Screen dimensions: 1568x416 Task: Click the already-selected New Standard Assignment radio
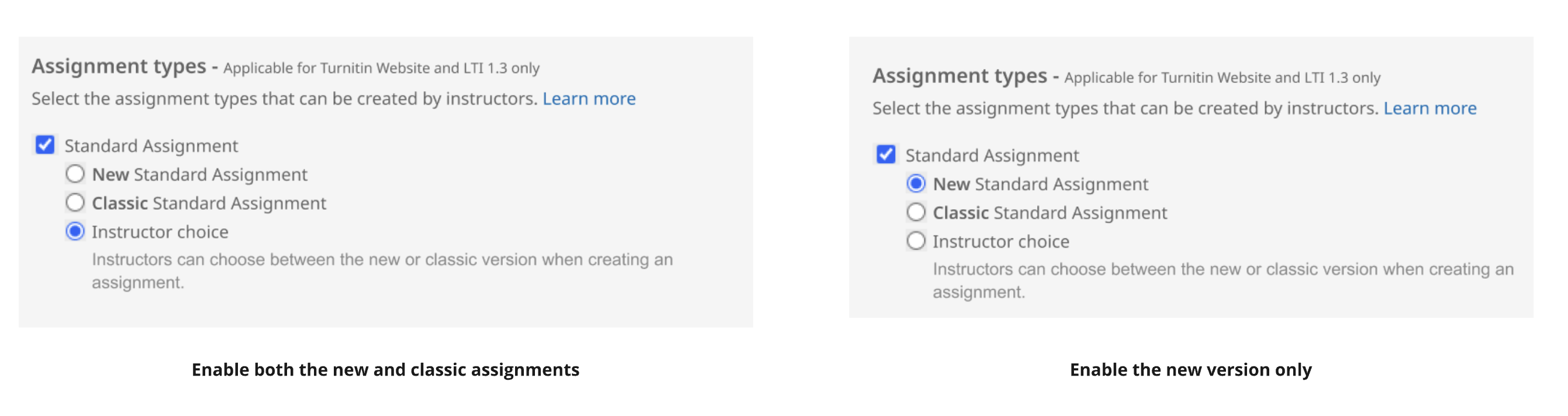pos(916,183)
